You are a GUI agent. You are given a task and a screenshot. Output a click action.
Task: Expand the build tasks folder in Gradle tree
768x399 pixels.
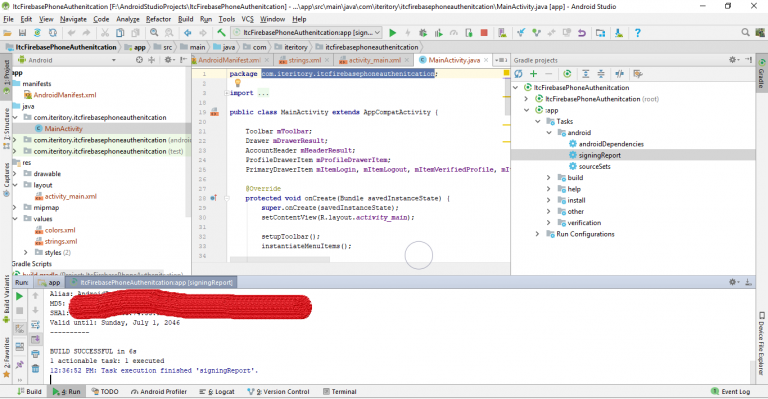(549, 178)
